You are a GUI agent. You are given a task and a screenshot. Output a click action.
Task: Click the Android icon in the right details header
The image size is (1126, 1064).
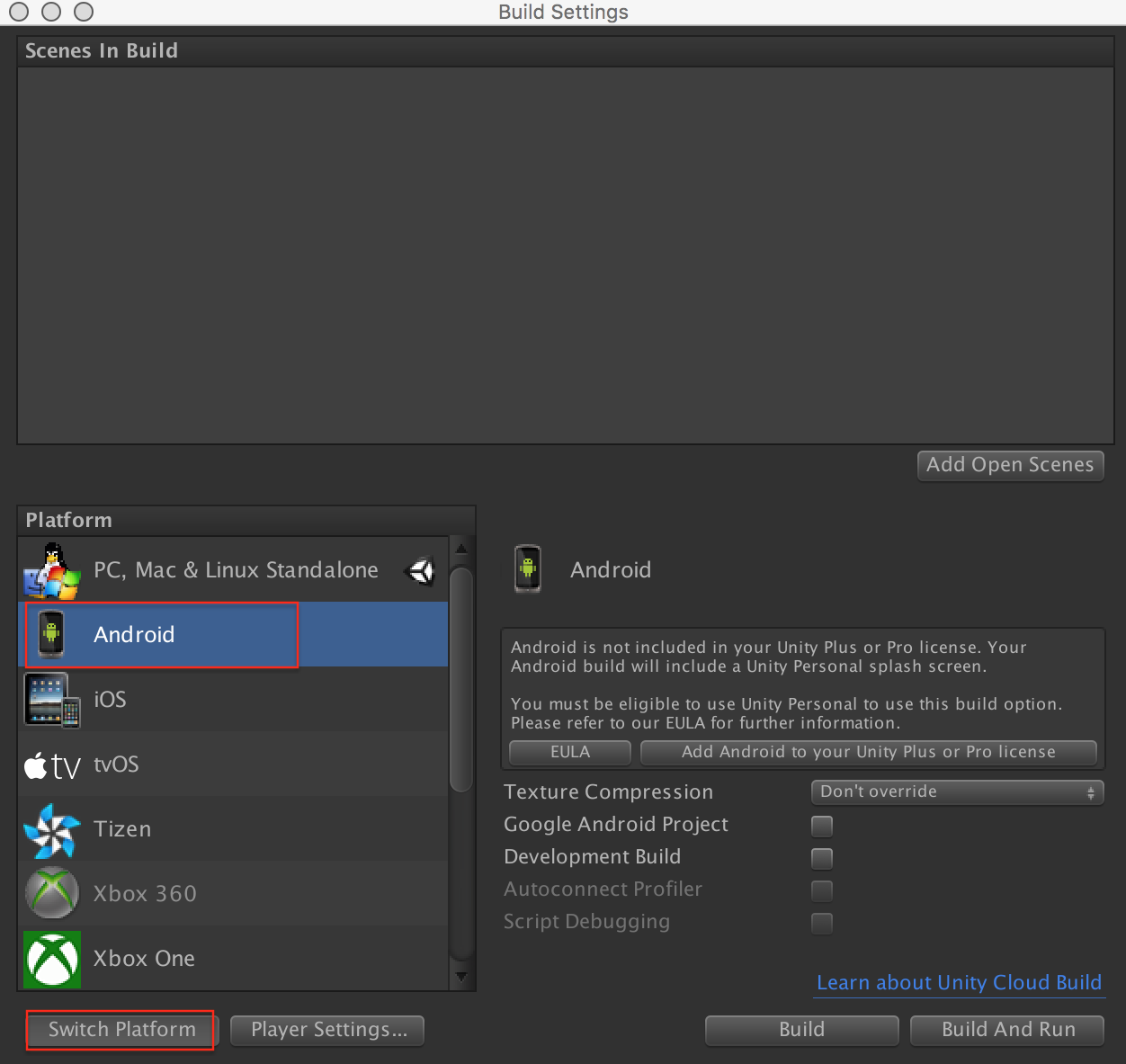coord(528,569)
